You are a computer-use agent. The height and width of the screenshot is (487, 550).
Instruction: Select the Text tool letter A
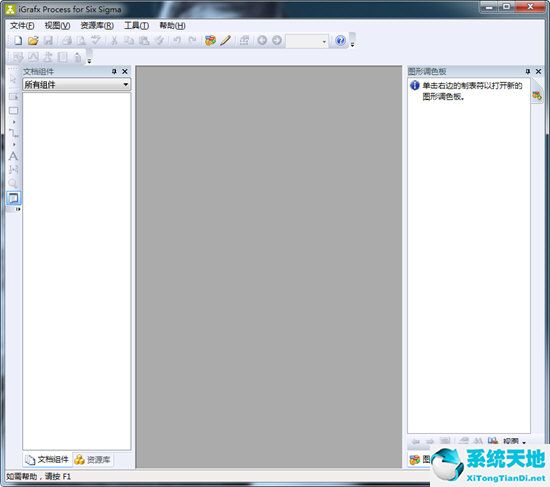click(13, 156)
